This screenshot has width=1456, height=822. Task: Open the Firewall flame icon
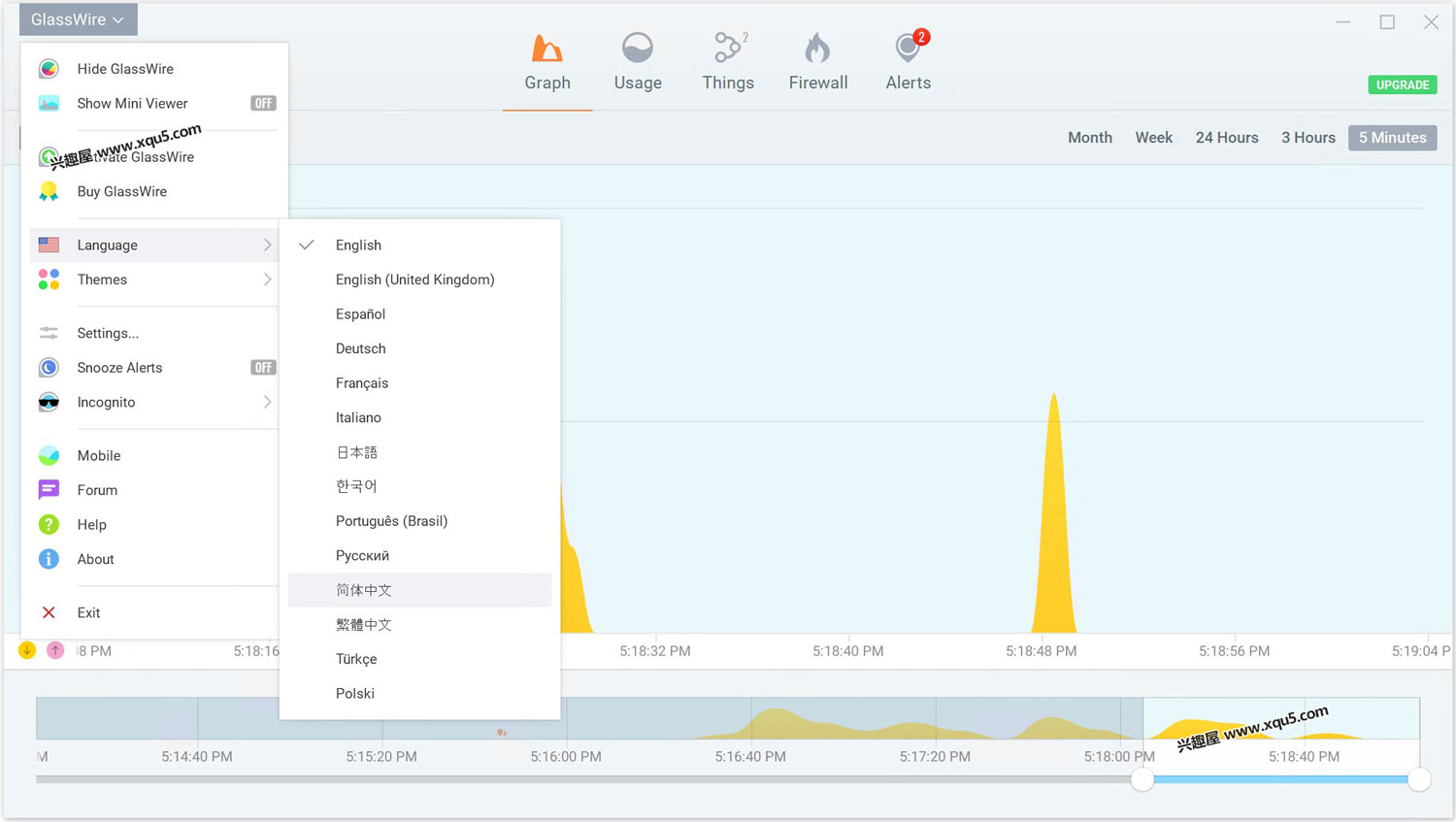[x=817, y=48]
